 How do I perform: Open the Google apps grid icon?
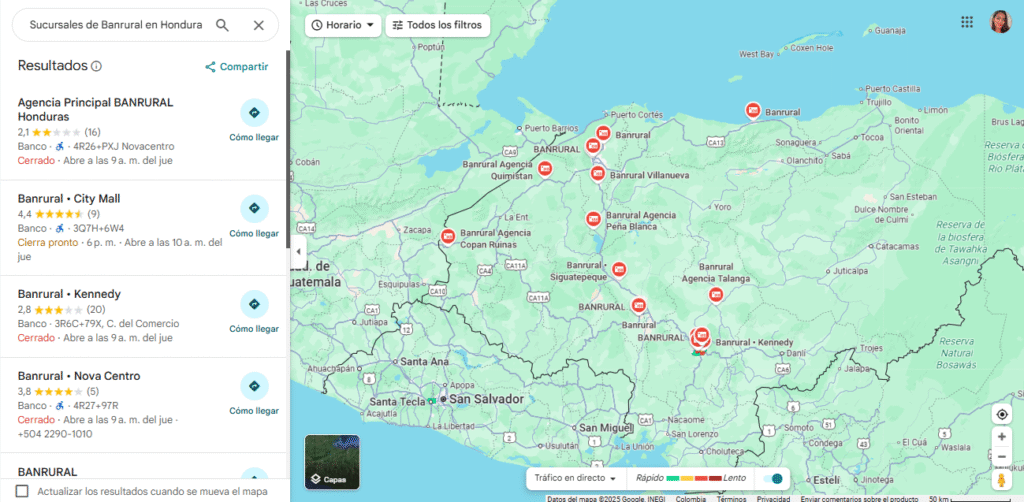pos(967,22)
